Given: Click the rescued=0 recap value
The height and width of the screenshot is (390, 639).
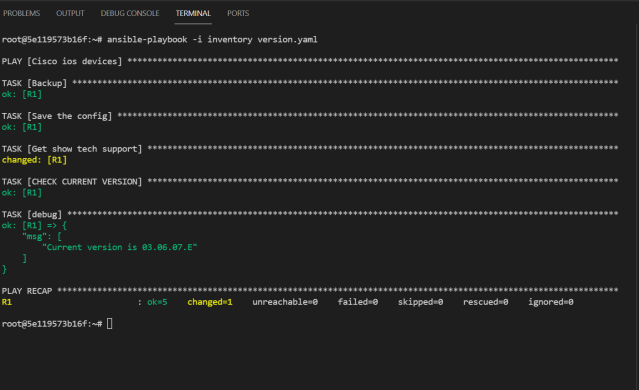Looking at the screenshot, I should coord(486,302).
